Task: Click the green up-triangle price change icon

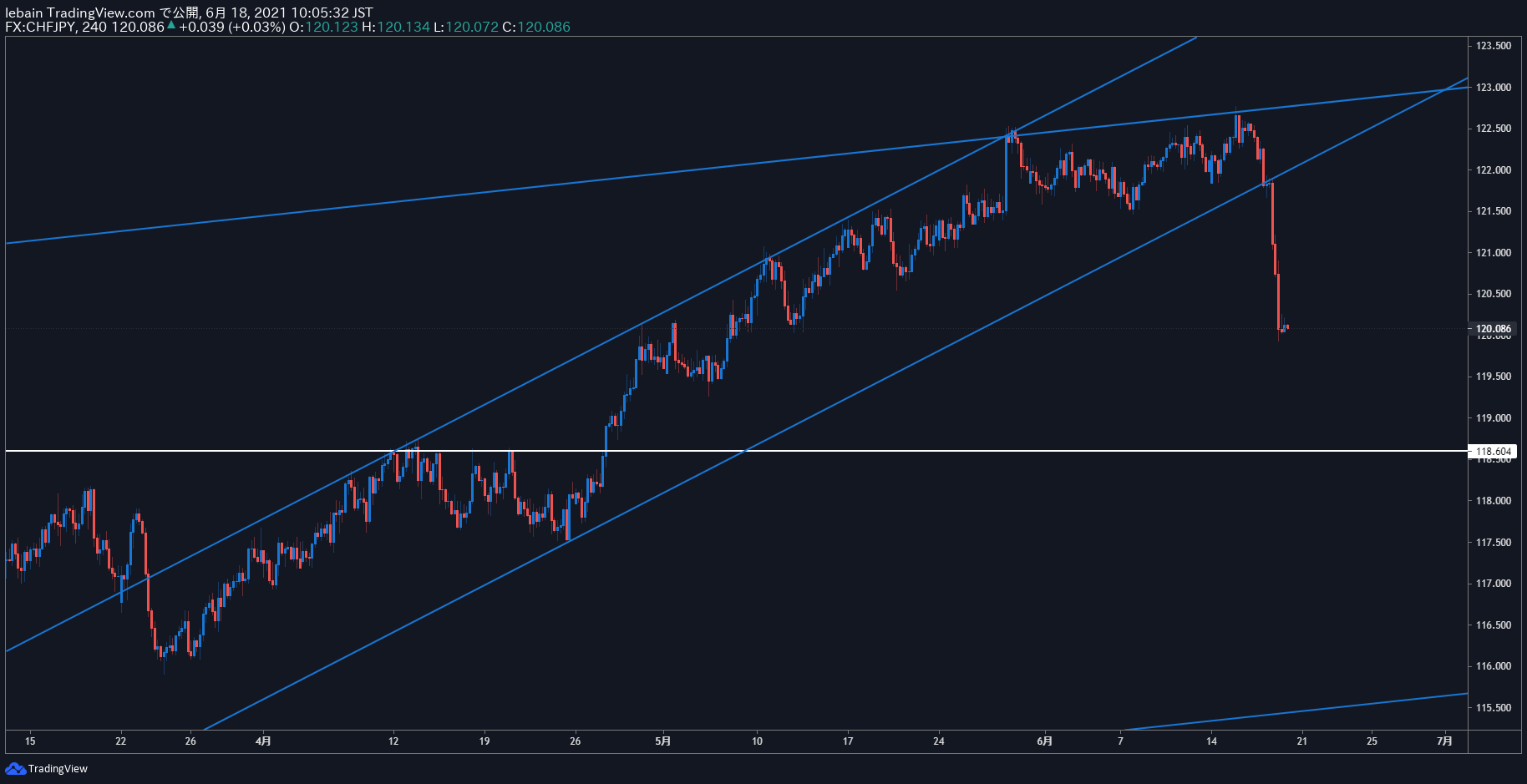Action: [171, 26]
